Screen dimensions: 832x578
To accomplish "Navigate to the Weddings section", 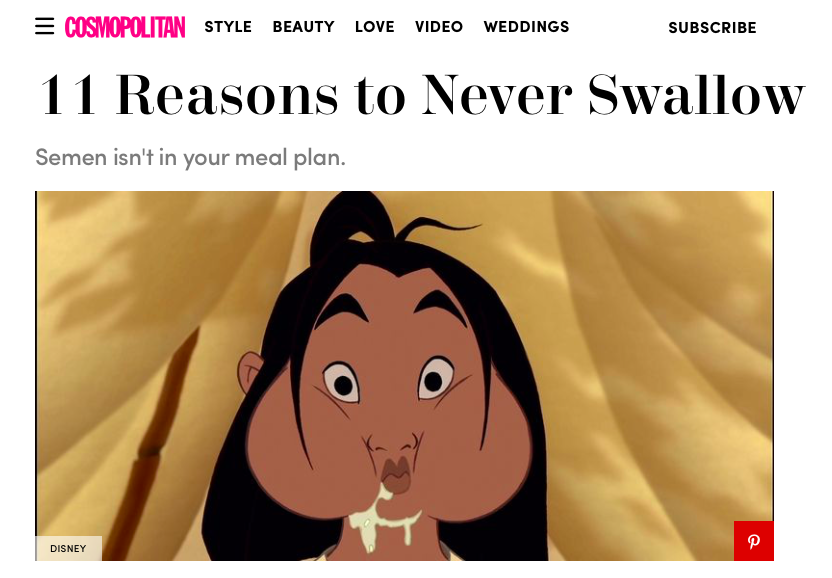I will click(x=526, y=27).
